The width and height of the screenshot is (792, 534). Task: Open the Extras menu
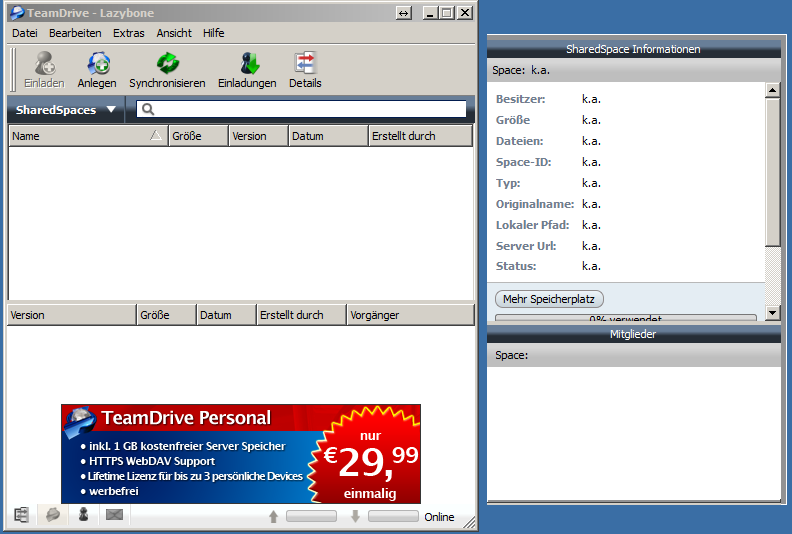point(129,33)
